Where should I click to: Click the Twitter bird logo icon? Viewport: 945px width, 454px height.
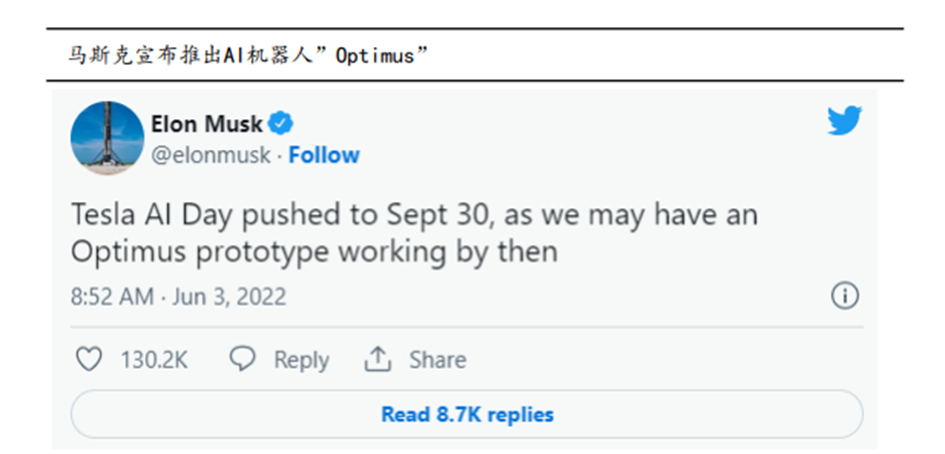(844, 122)
